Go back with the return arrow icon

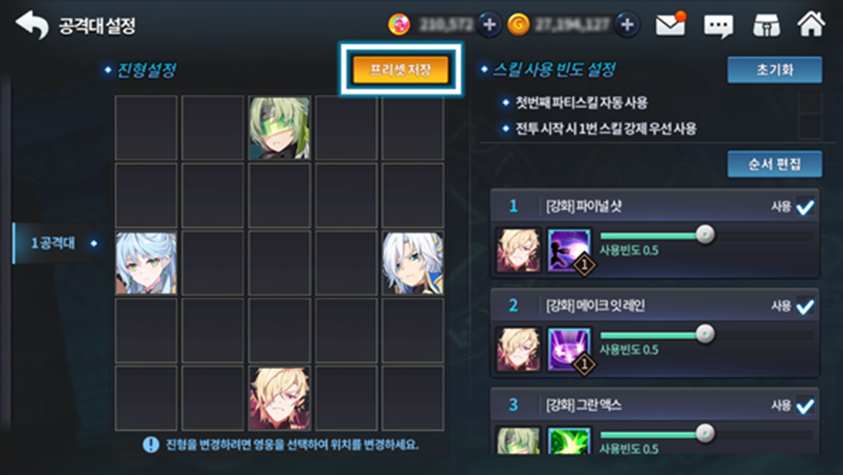coord(32,25)
